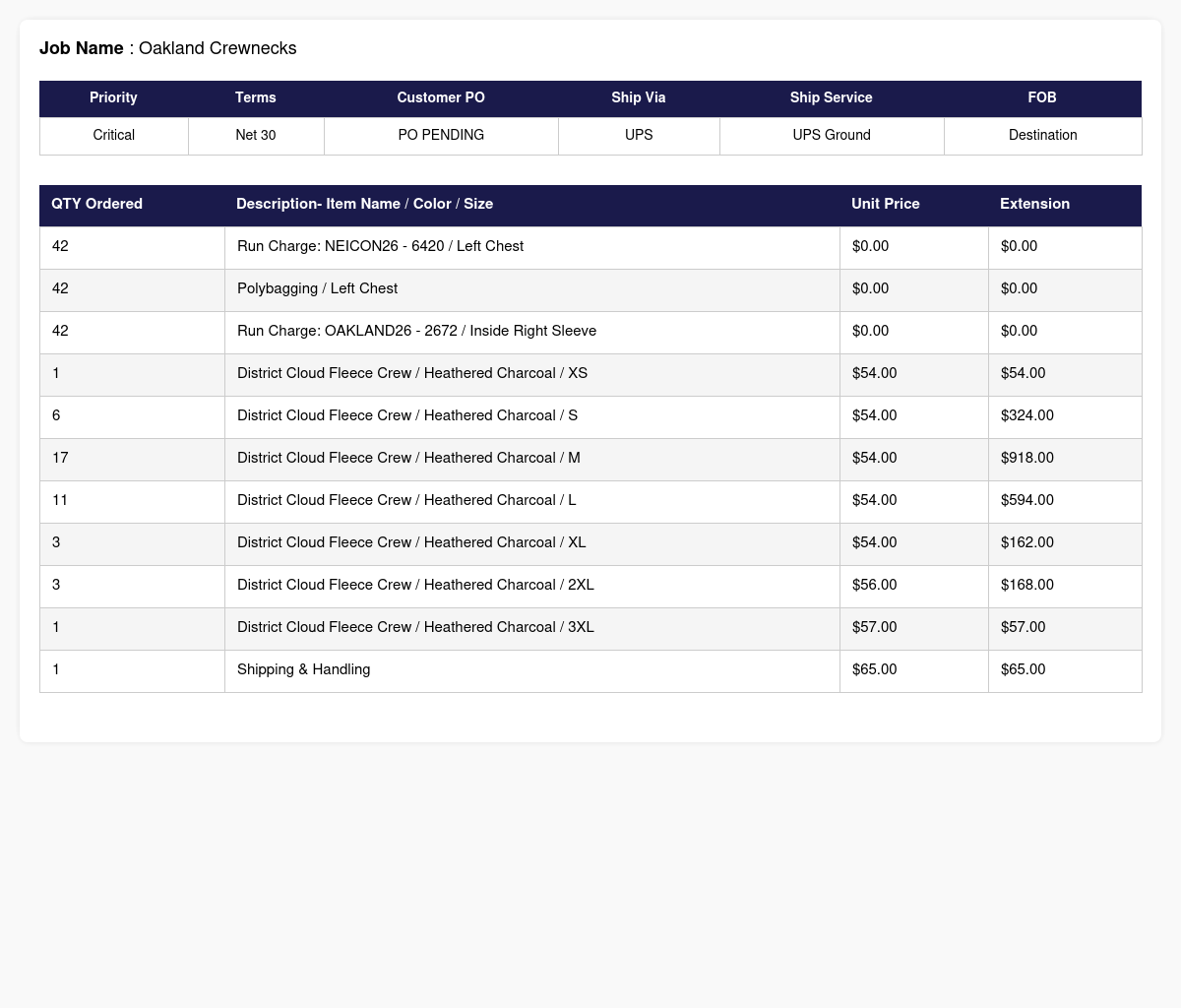Click the Terms column header
The height and width of the screenshot is (1008, 1181).
256,97
